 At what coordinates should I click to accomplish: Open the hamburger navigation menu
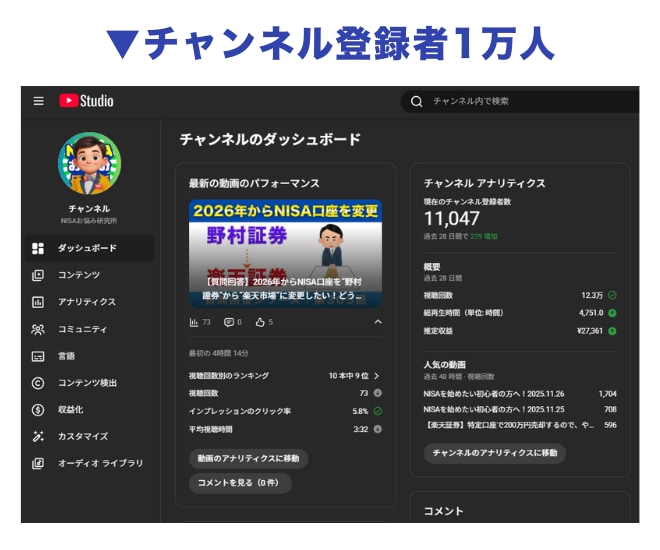click(39, 101)
